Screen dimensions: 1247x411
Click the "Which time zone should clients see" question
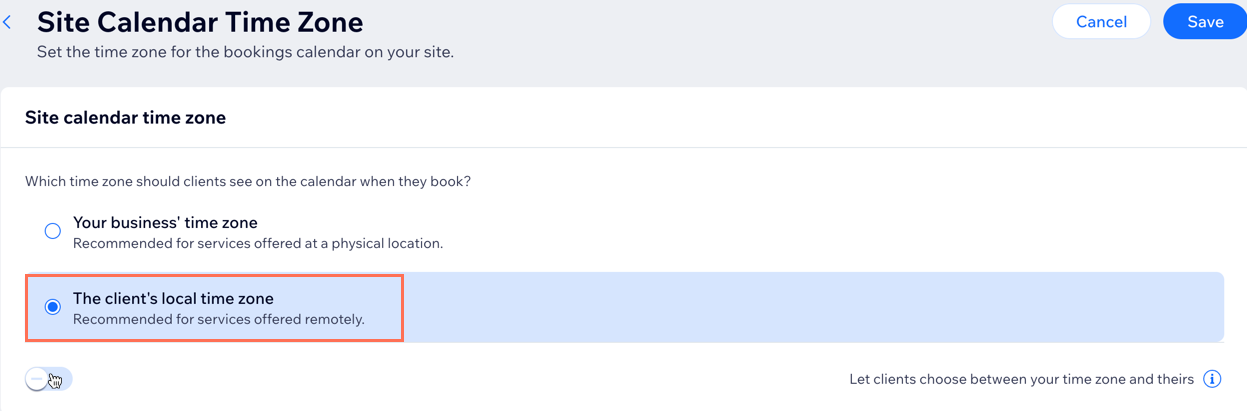click(x=247, y=182)
